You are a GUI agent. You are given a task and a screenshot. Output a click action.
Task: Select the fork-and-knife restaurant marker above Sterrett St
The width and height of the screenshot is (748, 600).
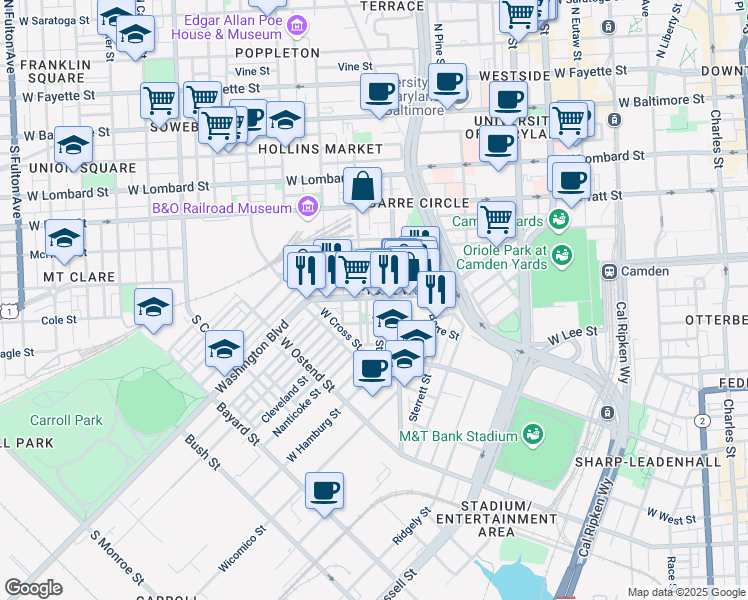coord(436,290)
